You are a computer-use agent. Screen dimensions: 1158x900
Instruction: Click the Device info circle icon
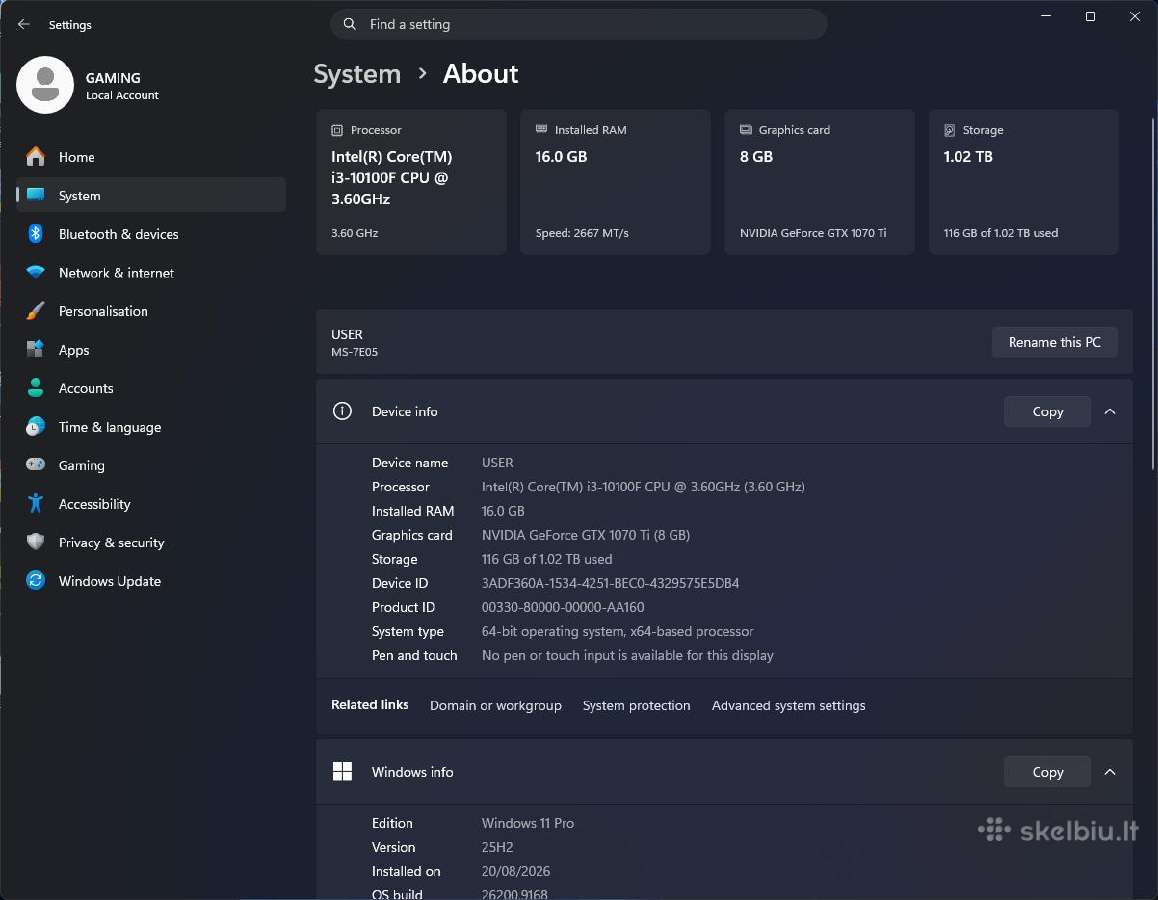(x=342, y=411)
